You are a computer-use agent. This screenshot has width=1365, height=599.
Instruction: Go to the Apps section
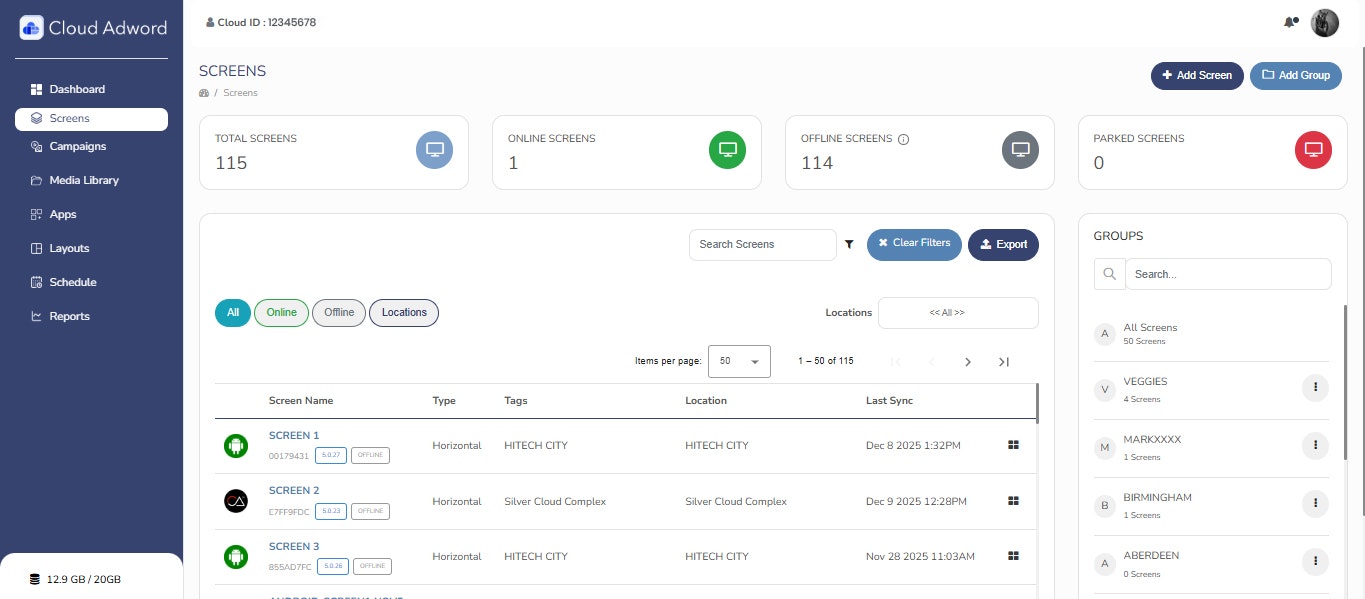(x=62, y=214)
